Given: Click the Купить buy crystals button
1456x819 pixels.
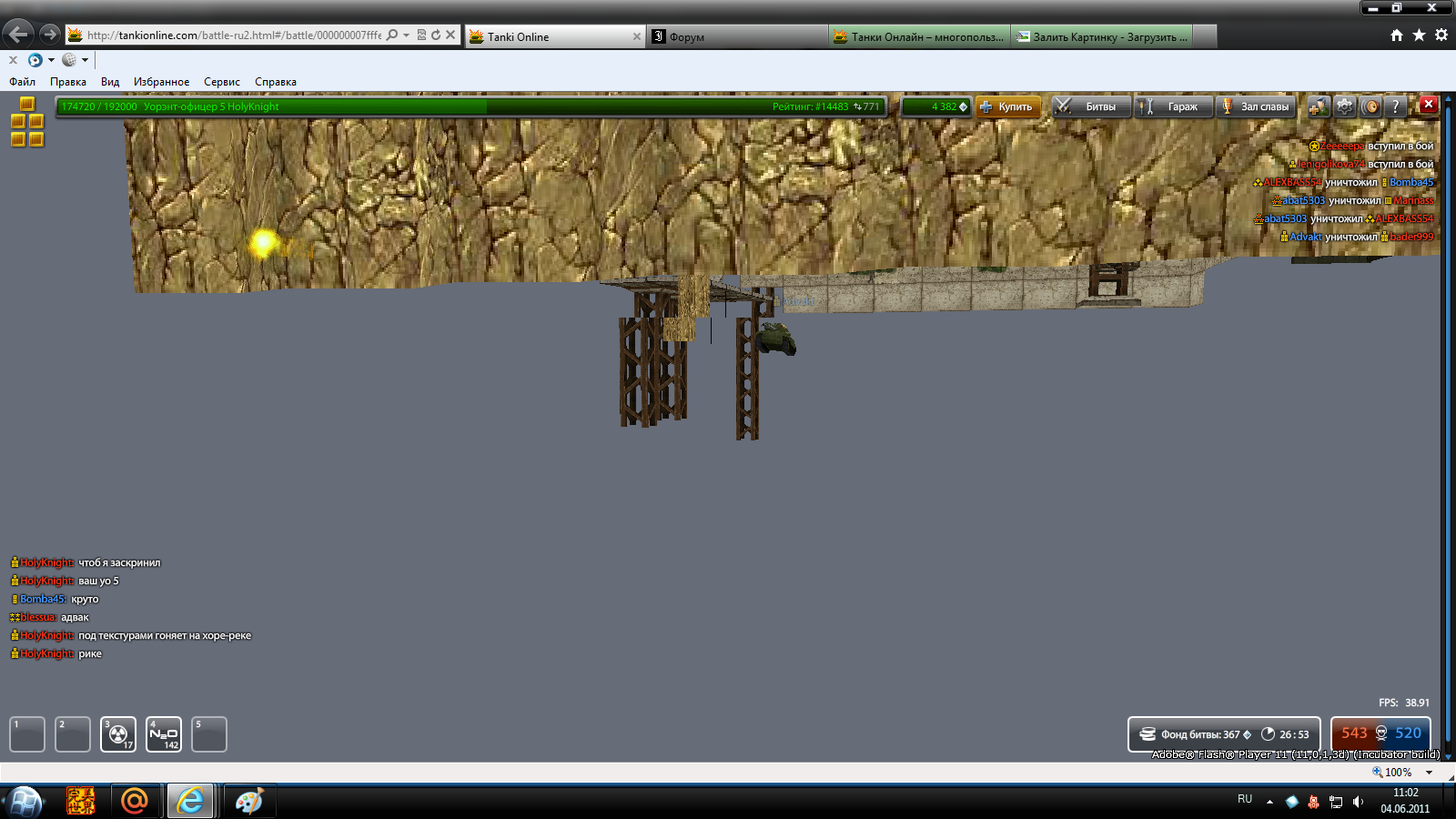Looking at the screenshot, I should tap(1008, 106).
